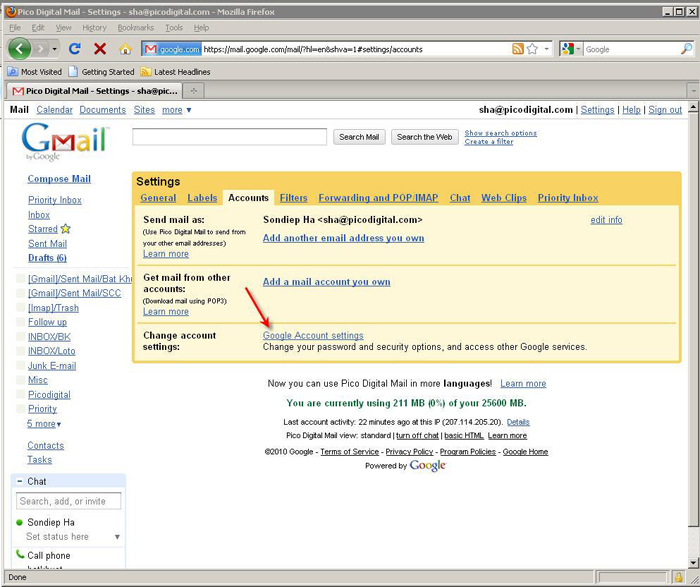
Task: Click the 'turn off chat' link
Action: [417, 435]
